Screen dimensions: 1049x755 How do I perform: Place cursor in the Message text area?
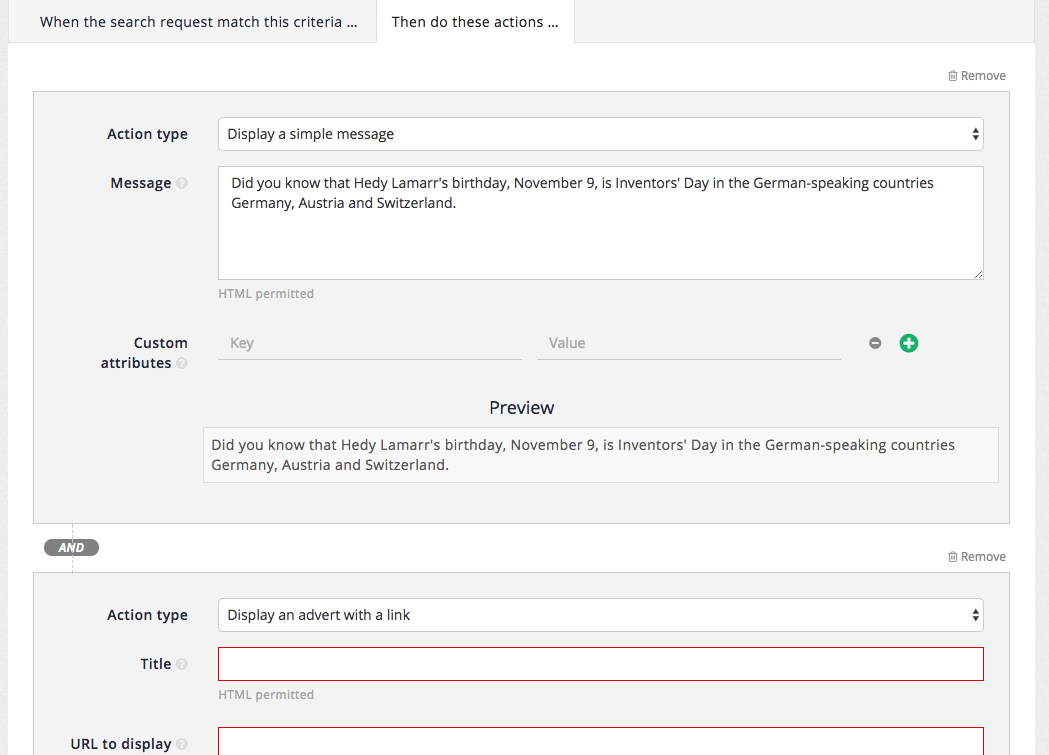click(600, 220)
